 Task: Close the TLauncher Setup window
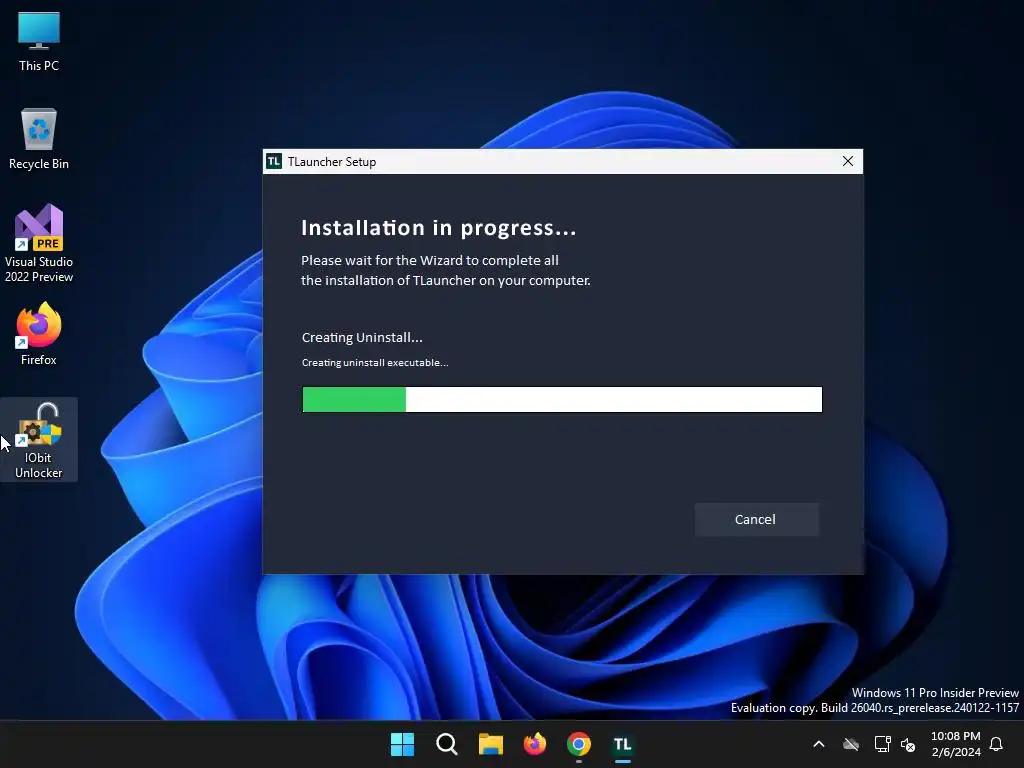847,161
